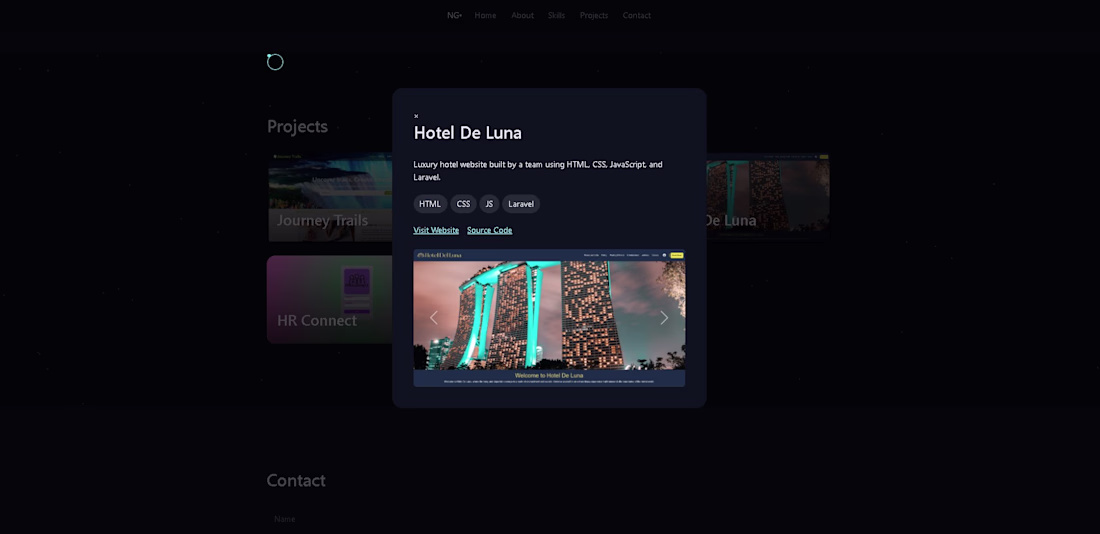The width and height of the screenshot is (1100, 534).
Task: Close the Hotel De Luna modal
Action: (x=416, y=116)
